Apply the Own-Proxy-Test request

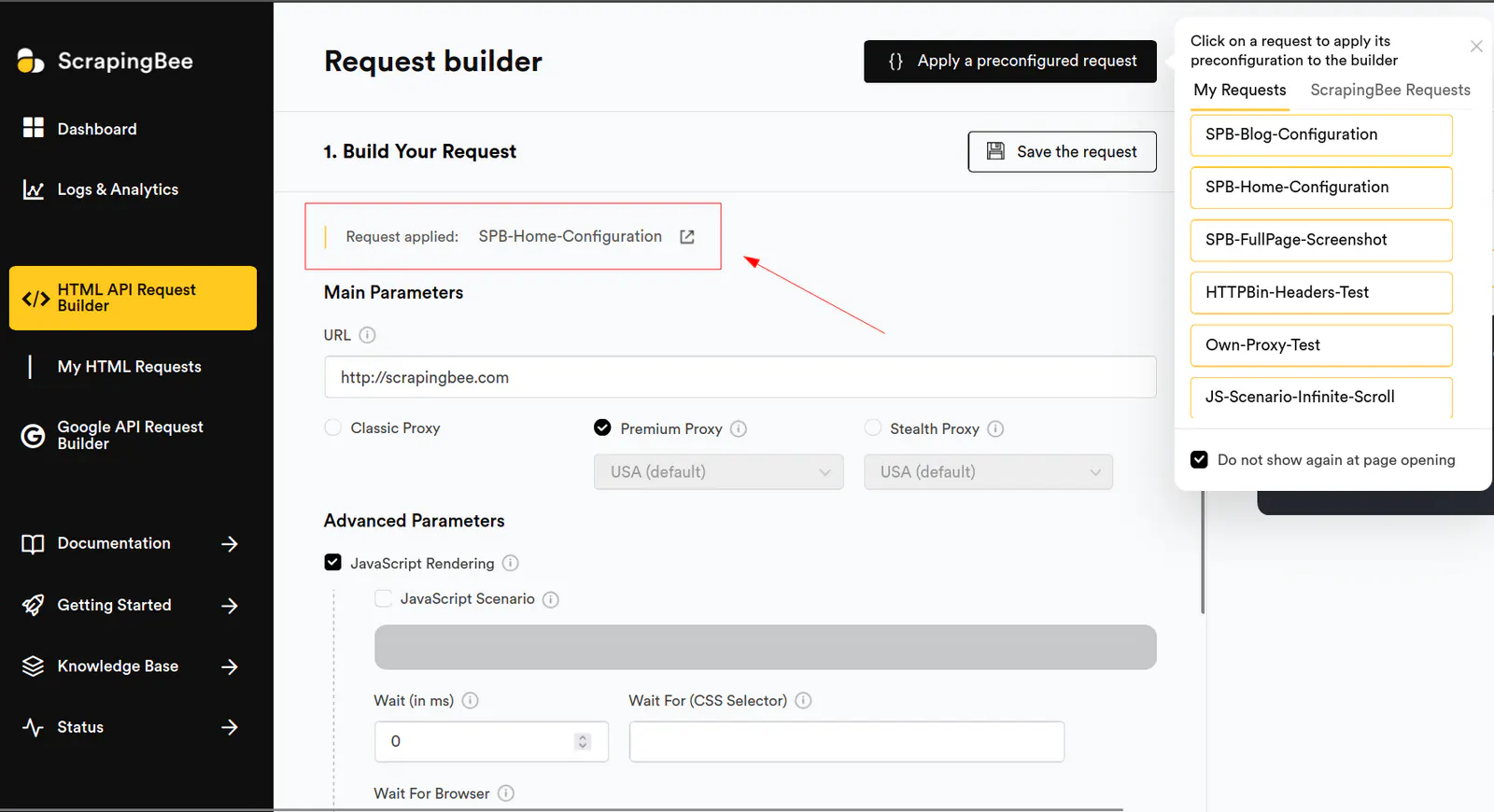click(1321, 345)
